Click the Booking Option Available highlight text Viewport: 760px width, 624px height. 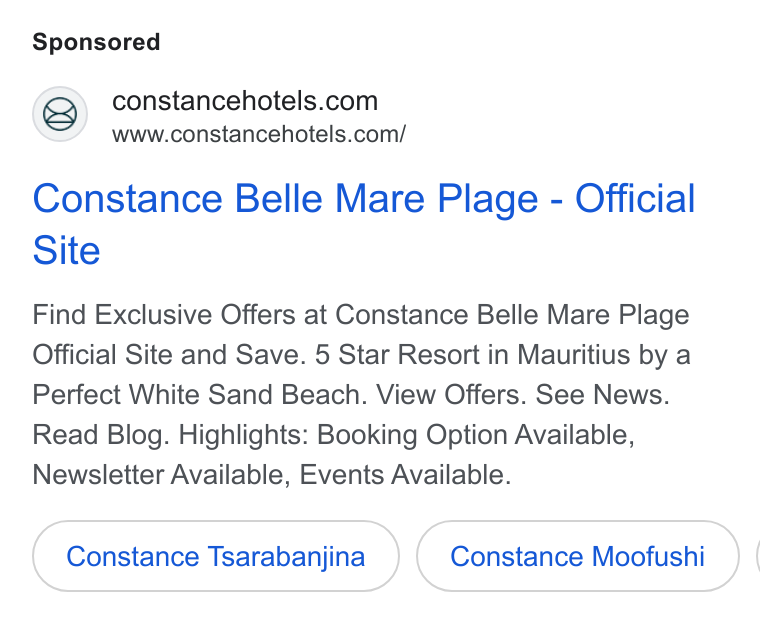pyautogui.click(x=476, y=434)
